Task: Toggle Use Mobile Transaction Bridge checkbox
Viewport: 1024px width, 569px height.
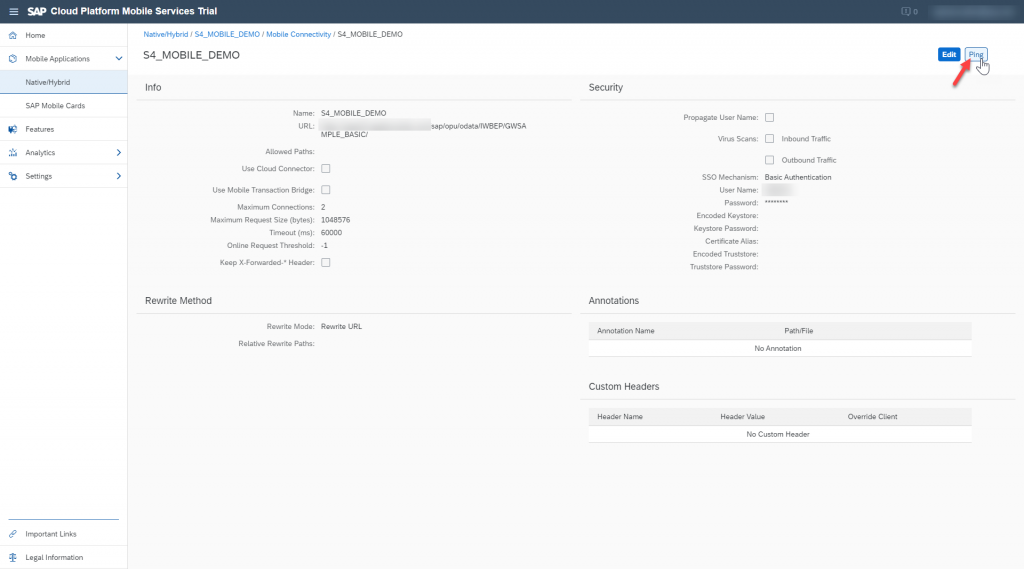Action: click(326, 190)
